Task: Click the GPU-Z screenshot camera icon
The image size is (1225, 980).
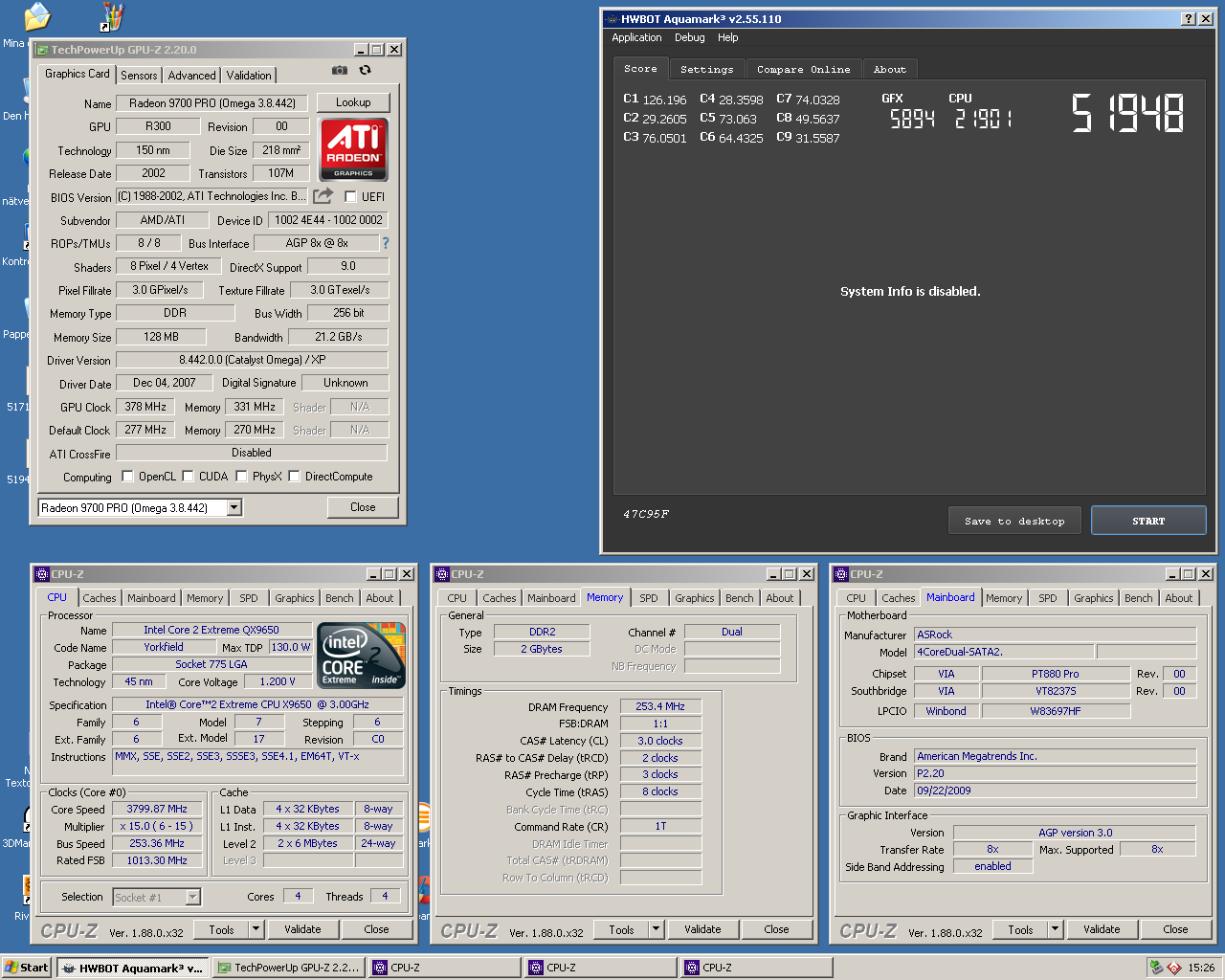Action: pos(339,70)
